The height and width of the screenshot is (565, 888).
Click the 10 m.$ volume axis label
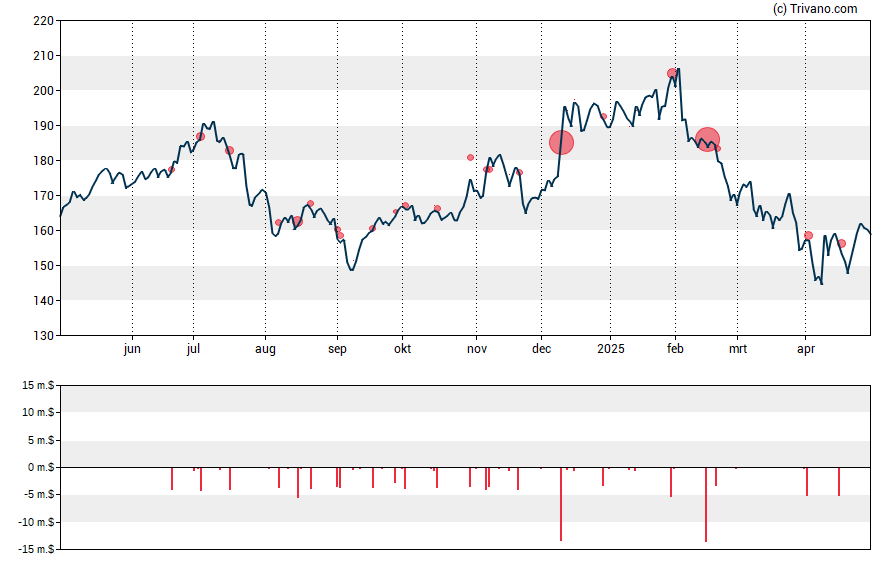pos(38,412)
